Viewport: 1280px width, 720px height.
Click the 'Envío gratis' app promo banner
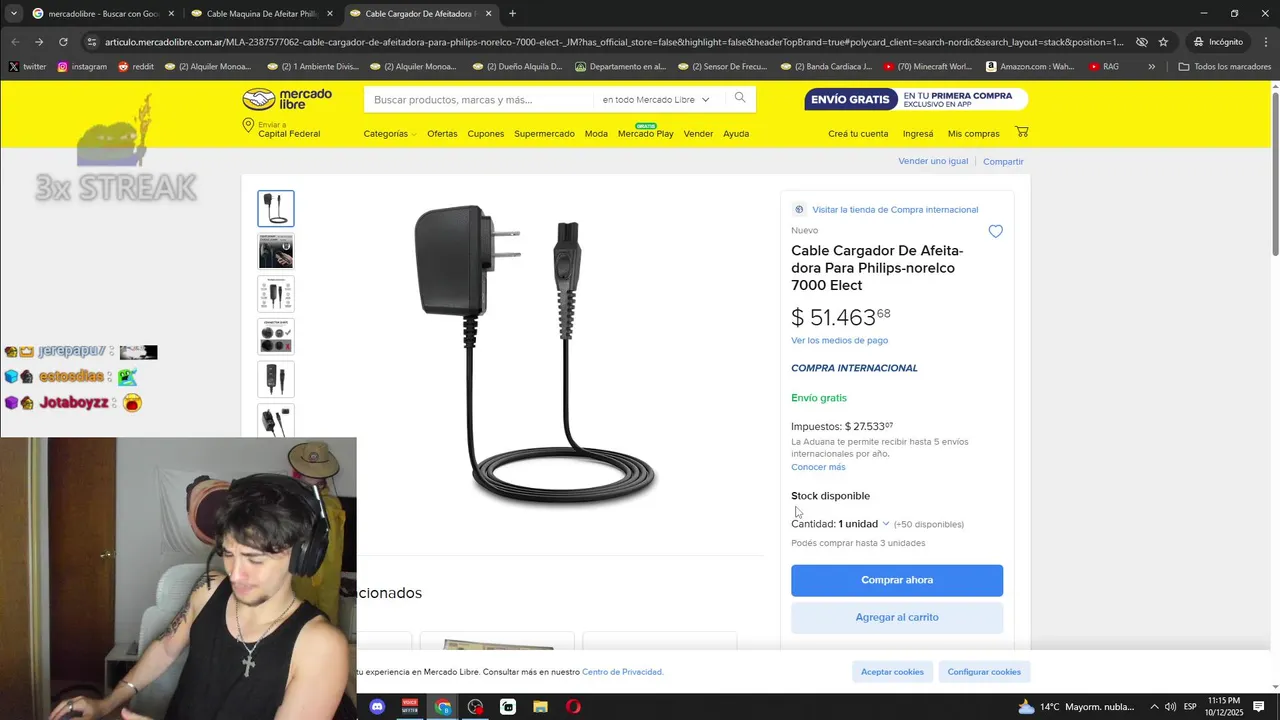coord(916,99)
